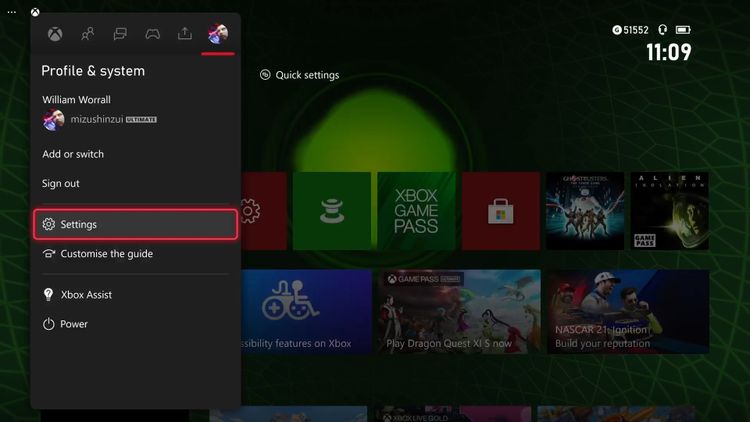750x422 pixels.
Task: Select the controller Game activity tab
Action: (x=152, y=34)
